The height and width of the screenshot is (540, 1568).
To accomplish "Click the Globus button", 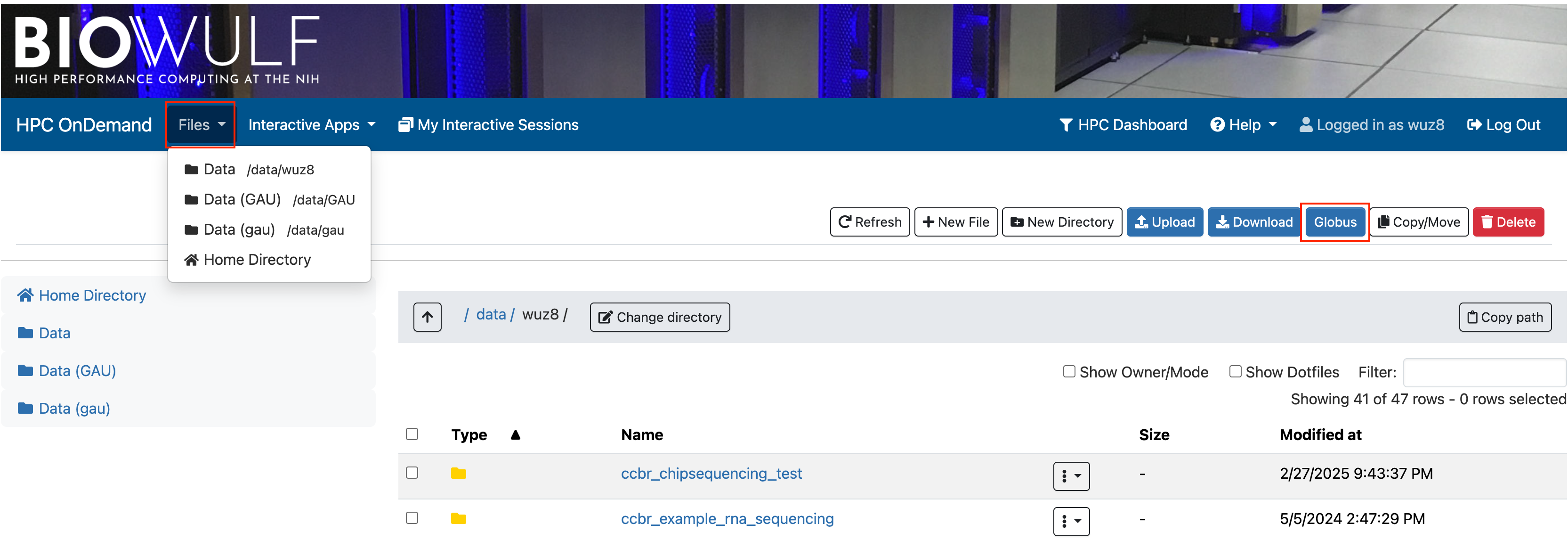I will point(1334,221).
